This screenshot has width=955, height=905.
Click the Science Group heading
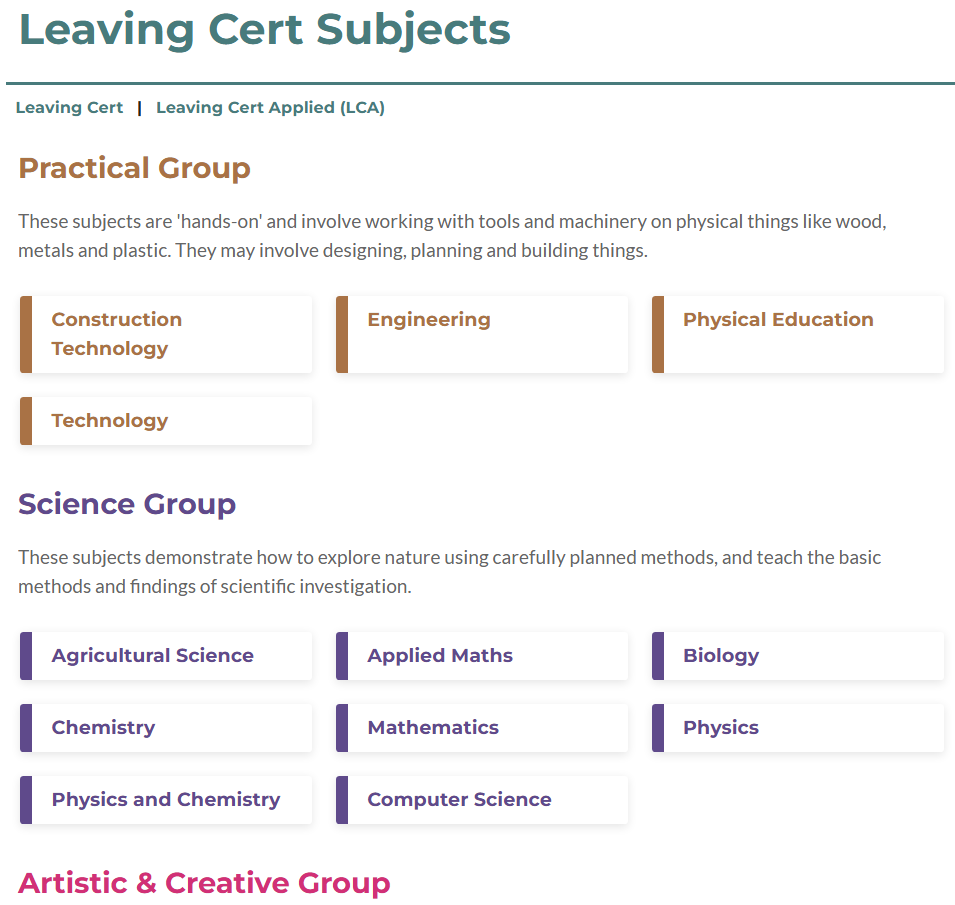(x=127, y=504)
